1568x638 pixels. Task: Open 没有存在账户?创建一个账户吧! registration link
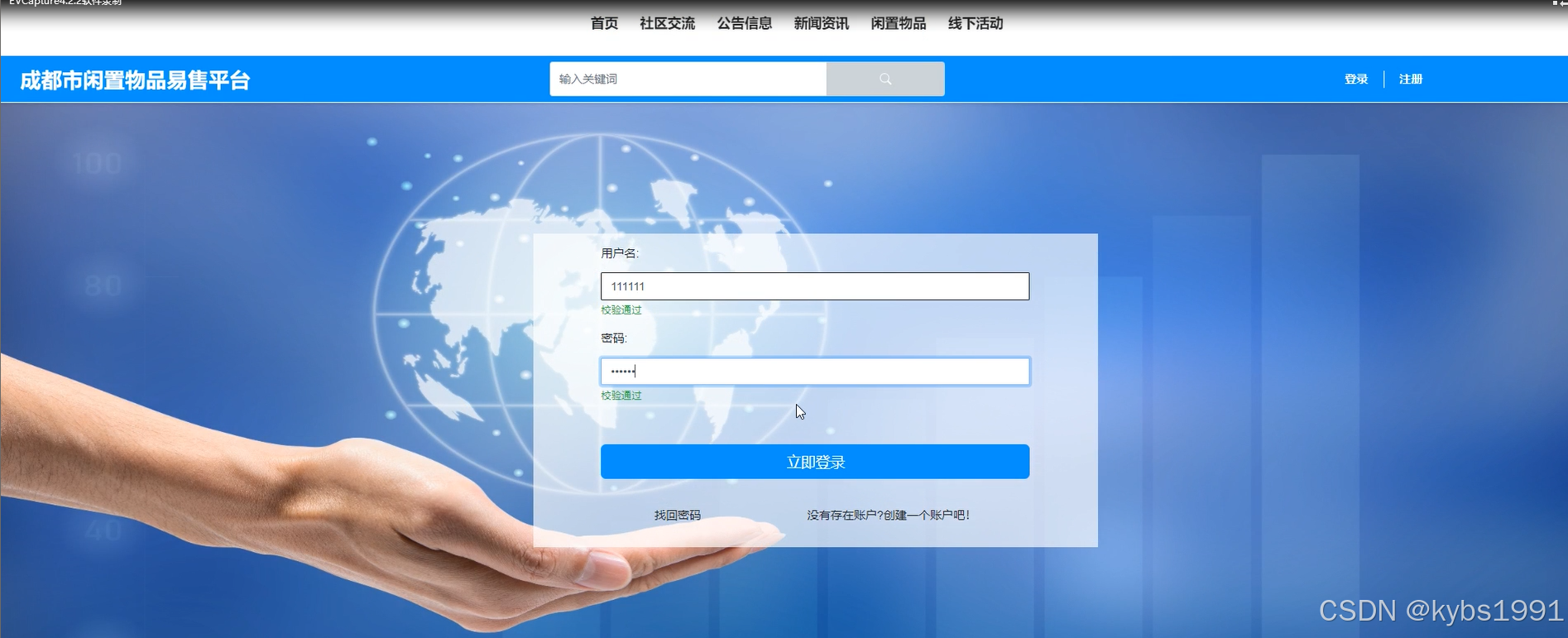(888, 515)
